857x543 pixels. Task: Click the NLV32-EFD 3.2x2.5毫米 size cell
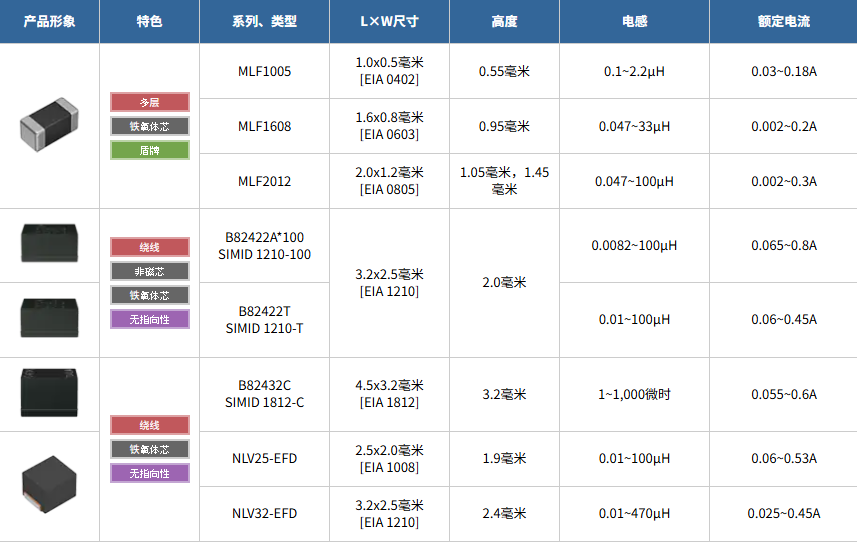click(x=389, y=513)
